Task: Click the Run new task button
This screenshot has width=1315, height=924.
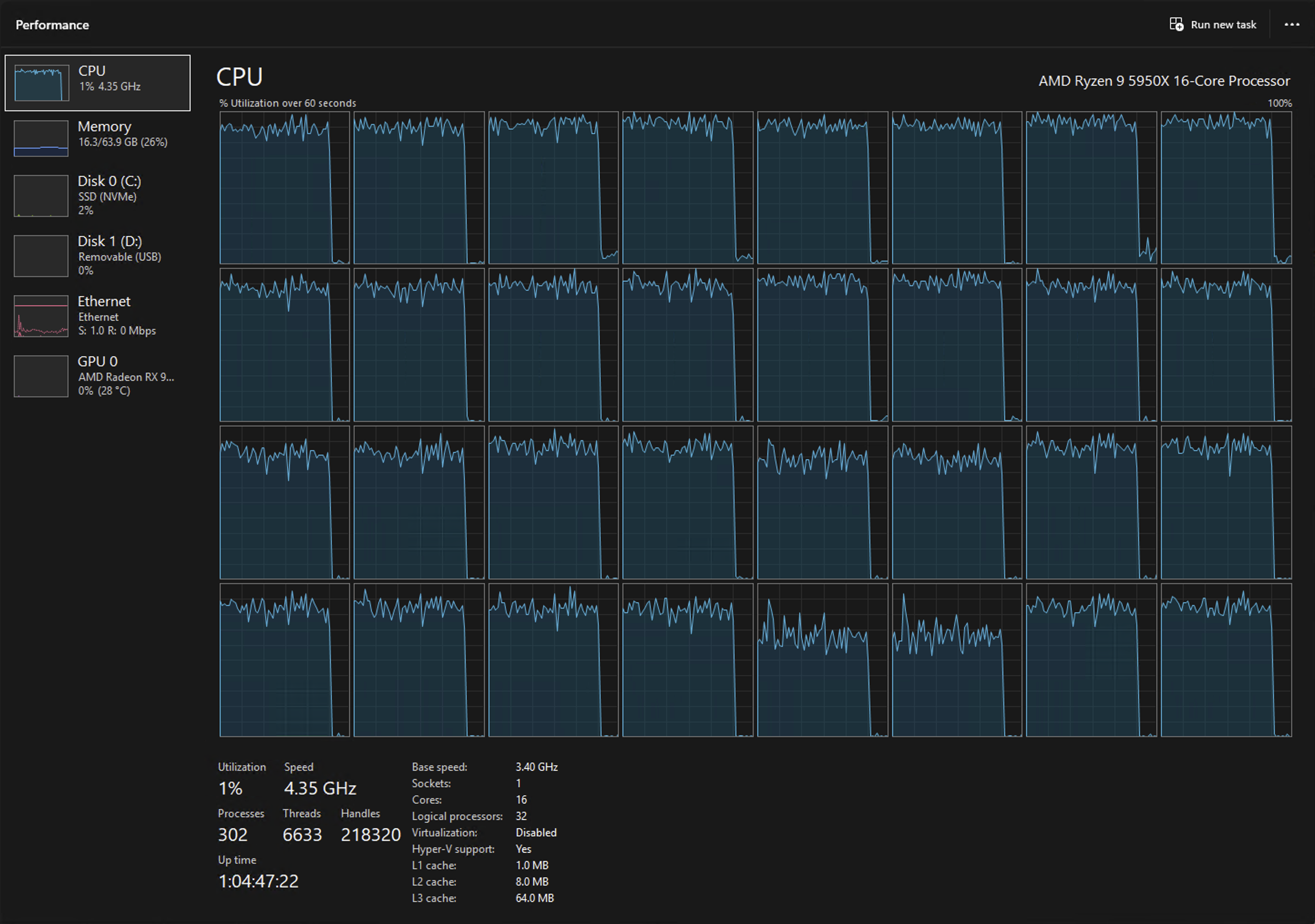Action: [1214, 24]
